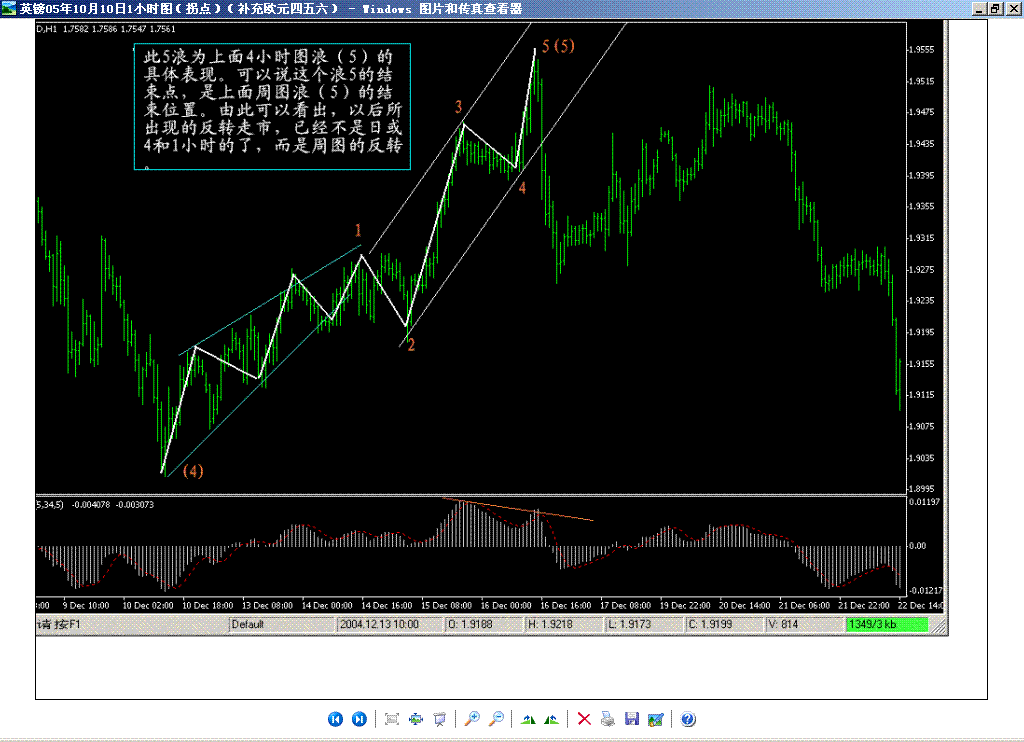1024x742 pixels.
Task: Click the orange '(4)' wave label
Action: pyautogui.click(x=193, y=471)
